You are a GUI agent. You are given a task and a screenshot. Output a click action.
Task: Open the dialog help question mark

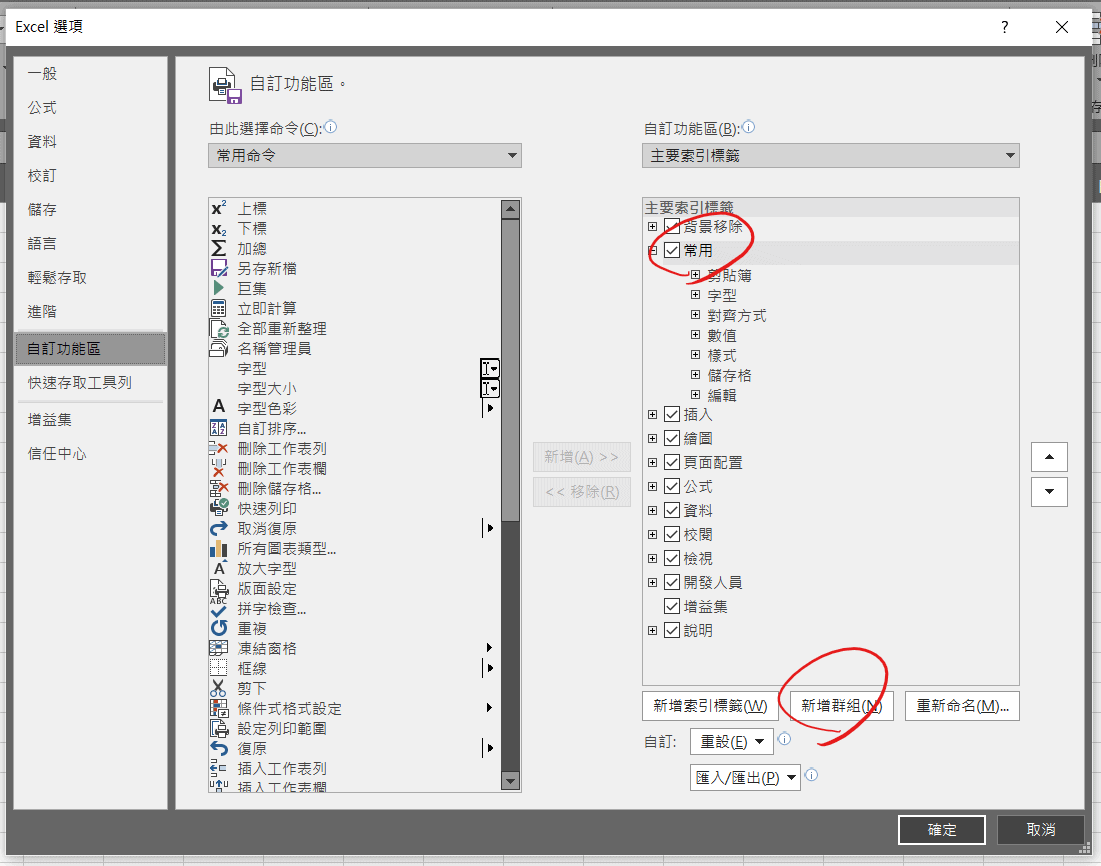click(x=1005, y=27)
